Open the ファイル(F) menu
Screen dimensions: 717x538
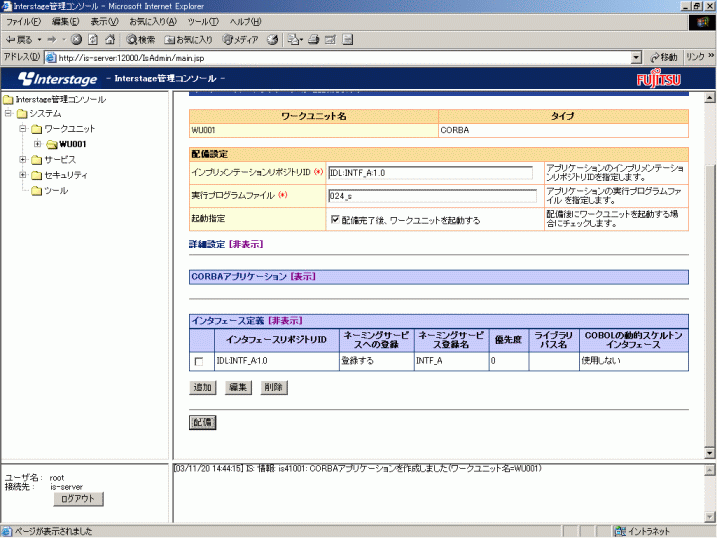click(x=23, y=21)
